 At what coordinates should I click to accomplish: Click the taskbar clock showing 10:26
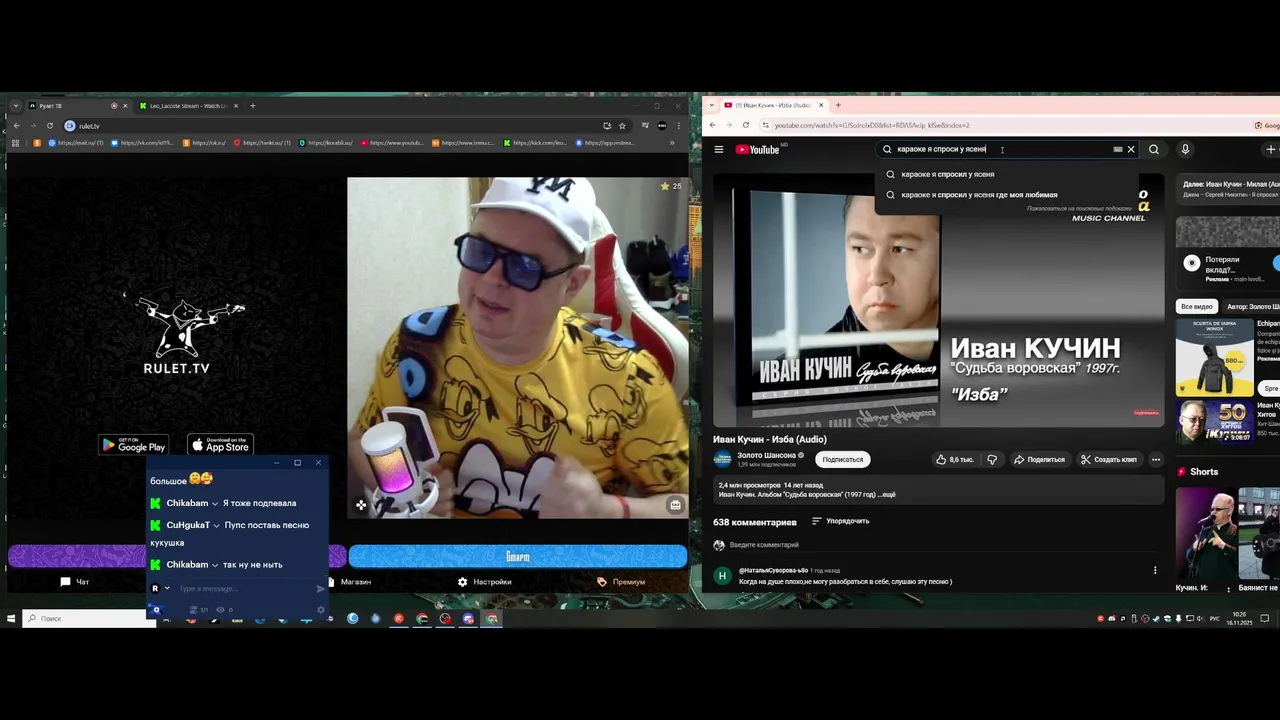(x=1239, y=618)
